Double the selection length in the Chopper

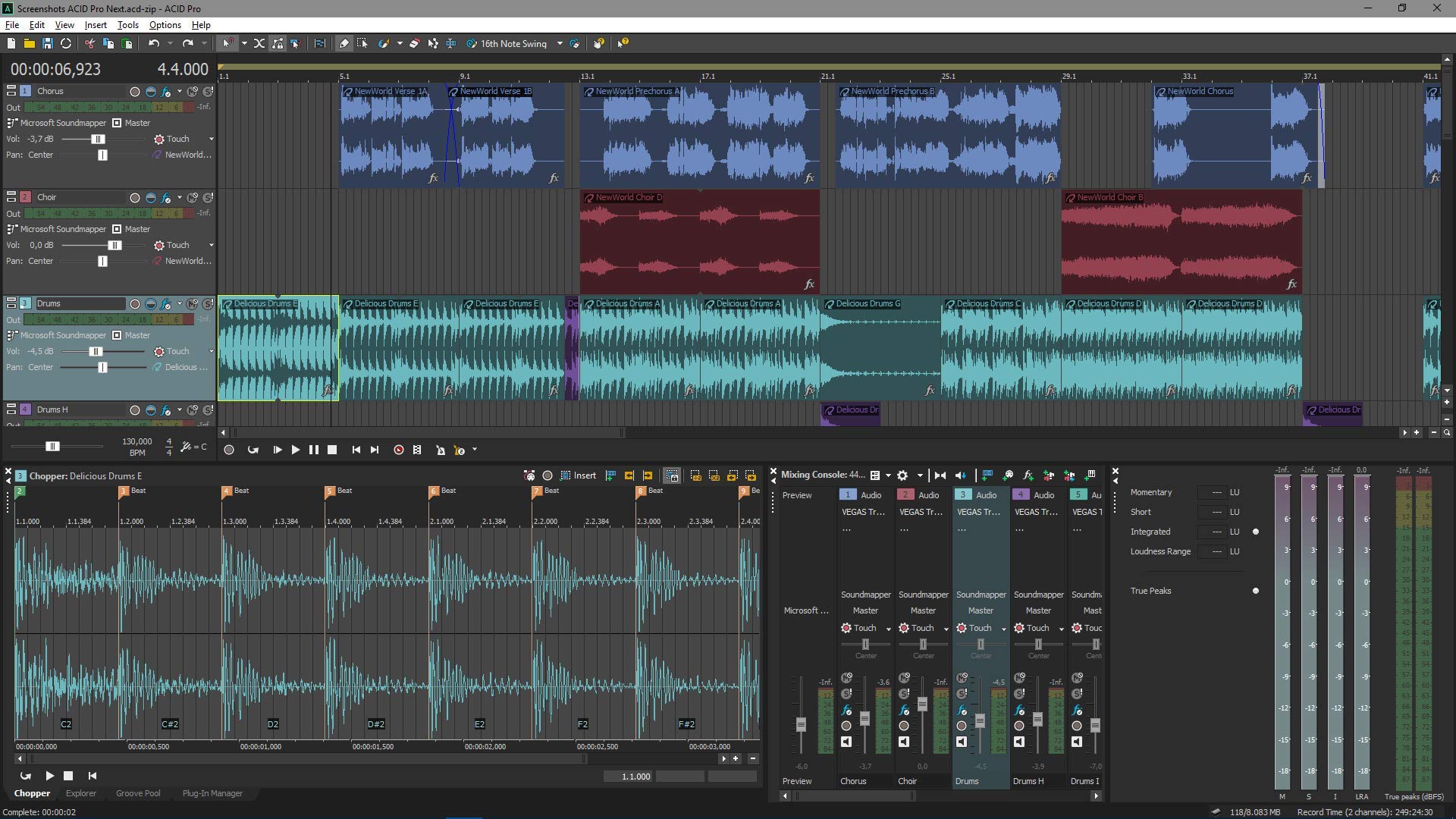click(x=714, y=475)
